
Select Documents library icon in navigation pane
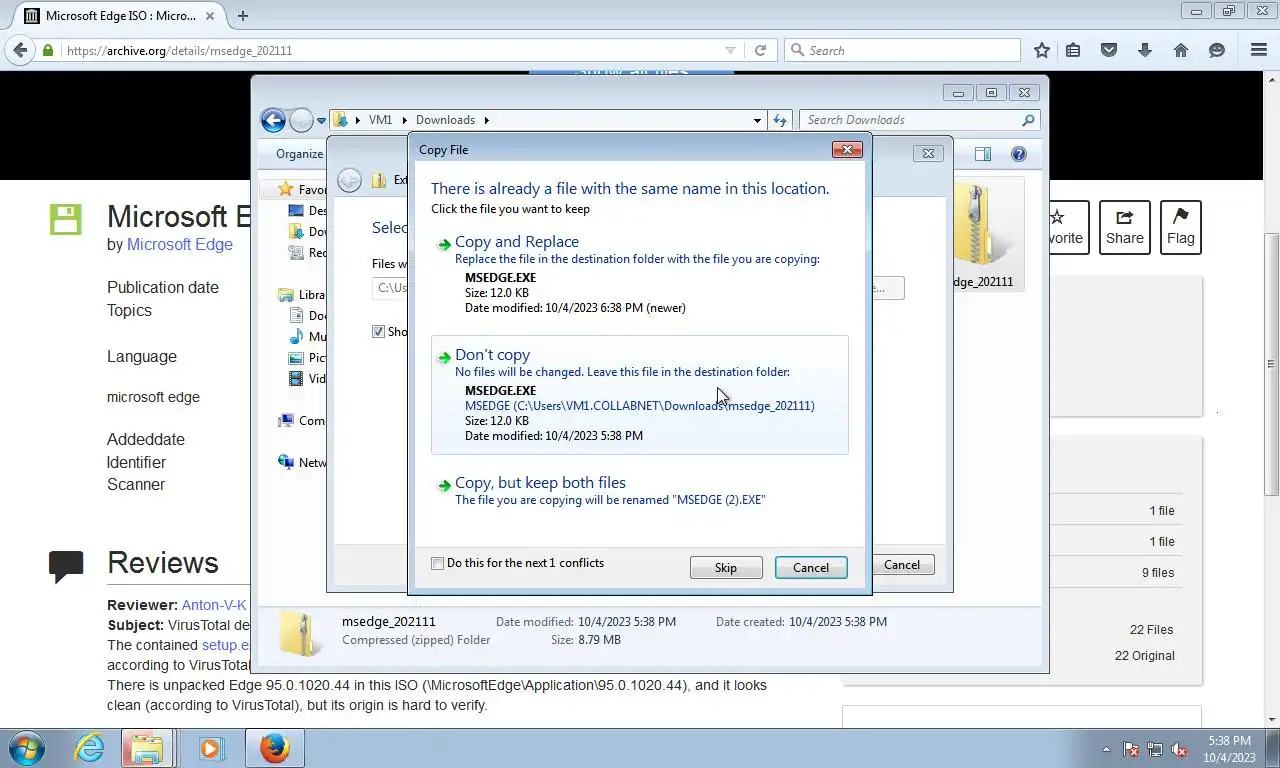pos(296,316)
